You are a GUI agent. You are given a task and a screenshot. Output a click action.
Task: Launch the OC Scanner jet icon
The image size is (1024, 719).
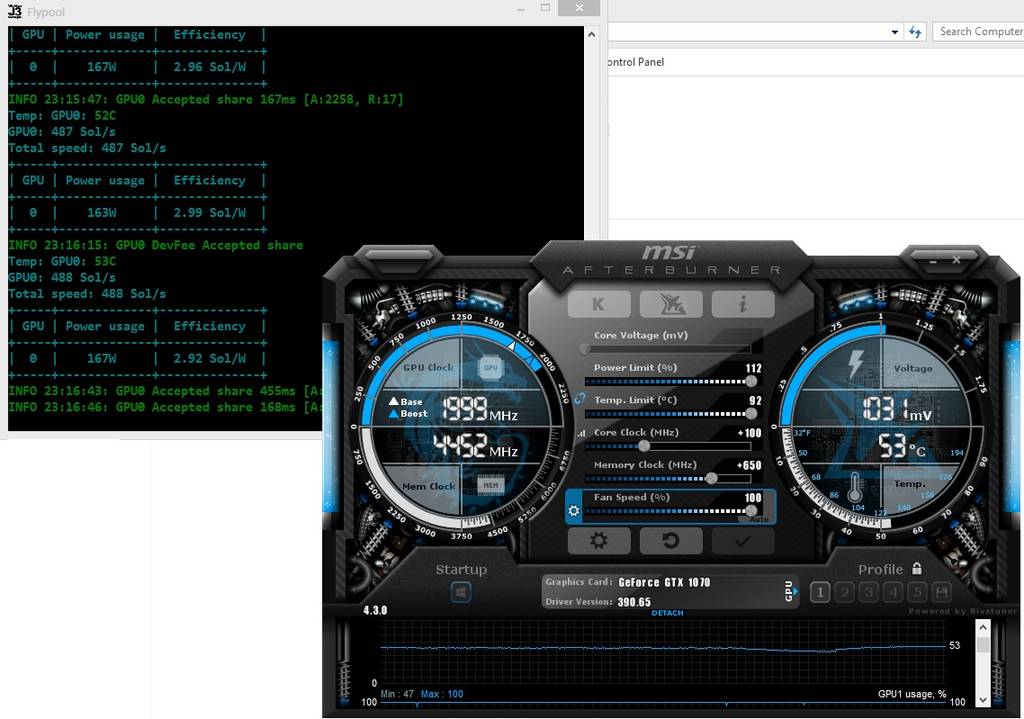point(670,304)
